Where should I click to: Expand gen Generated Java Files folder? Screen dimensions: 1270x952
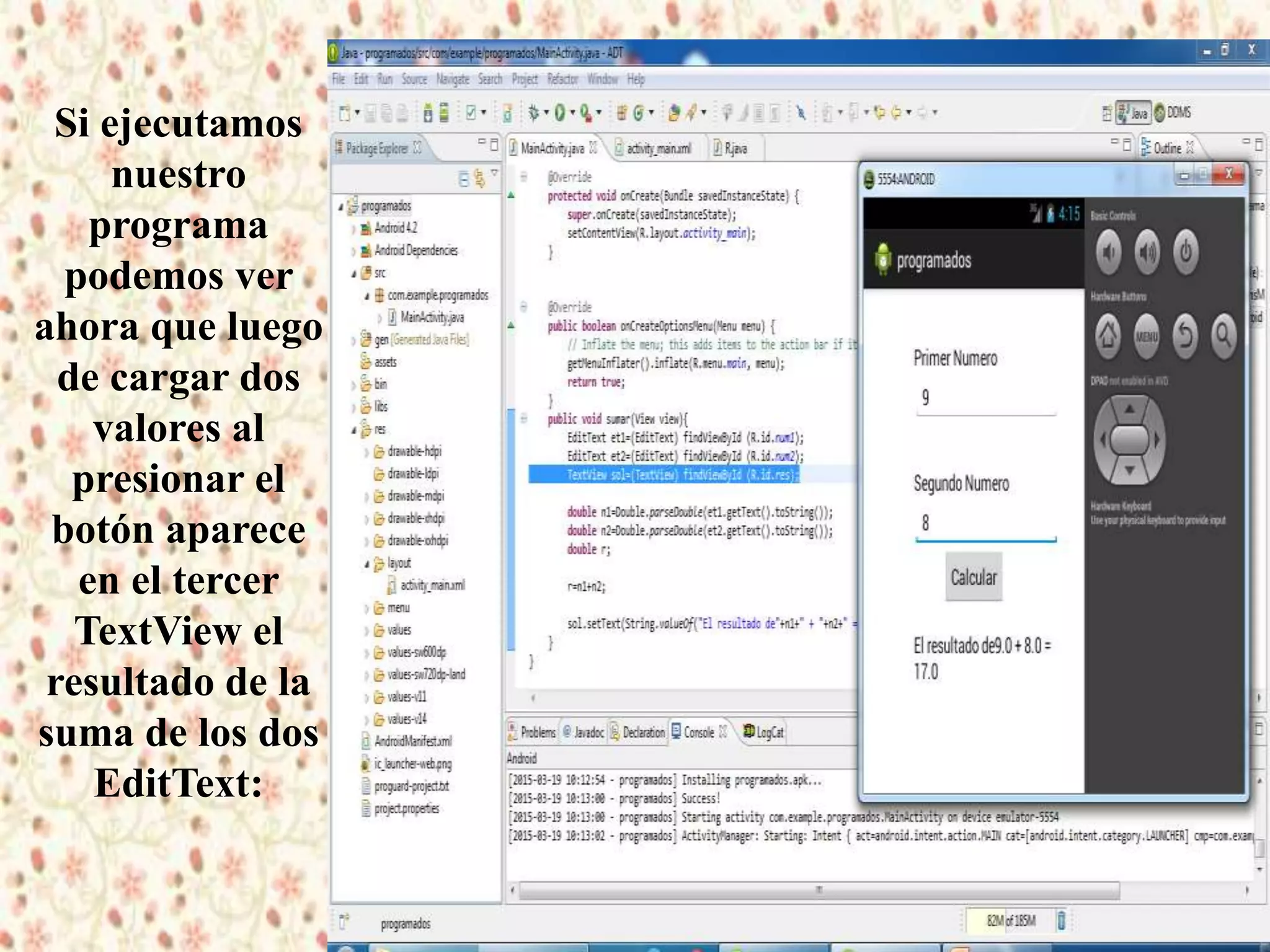pyautogui.click(x=353, y=340)
